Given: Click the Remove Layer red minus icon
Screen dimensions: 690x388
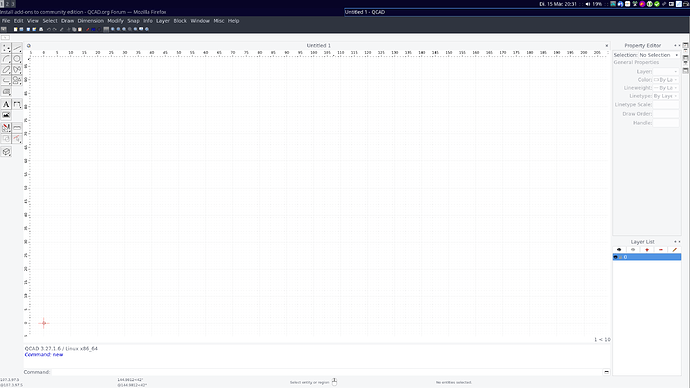Looking at the screenshot, I should coord(661,249).
